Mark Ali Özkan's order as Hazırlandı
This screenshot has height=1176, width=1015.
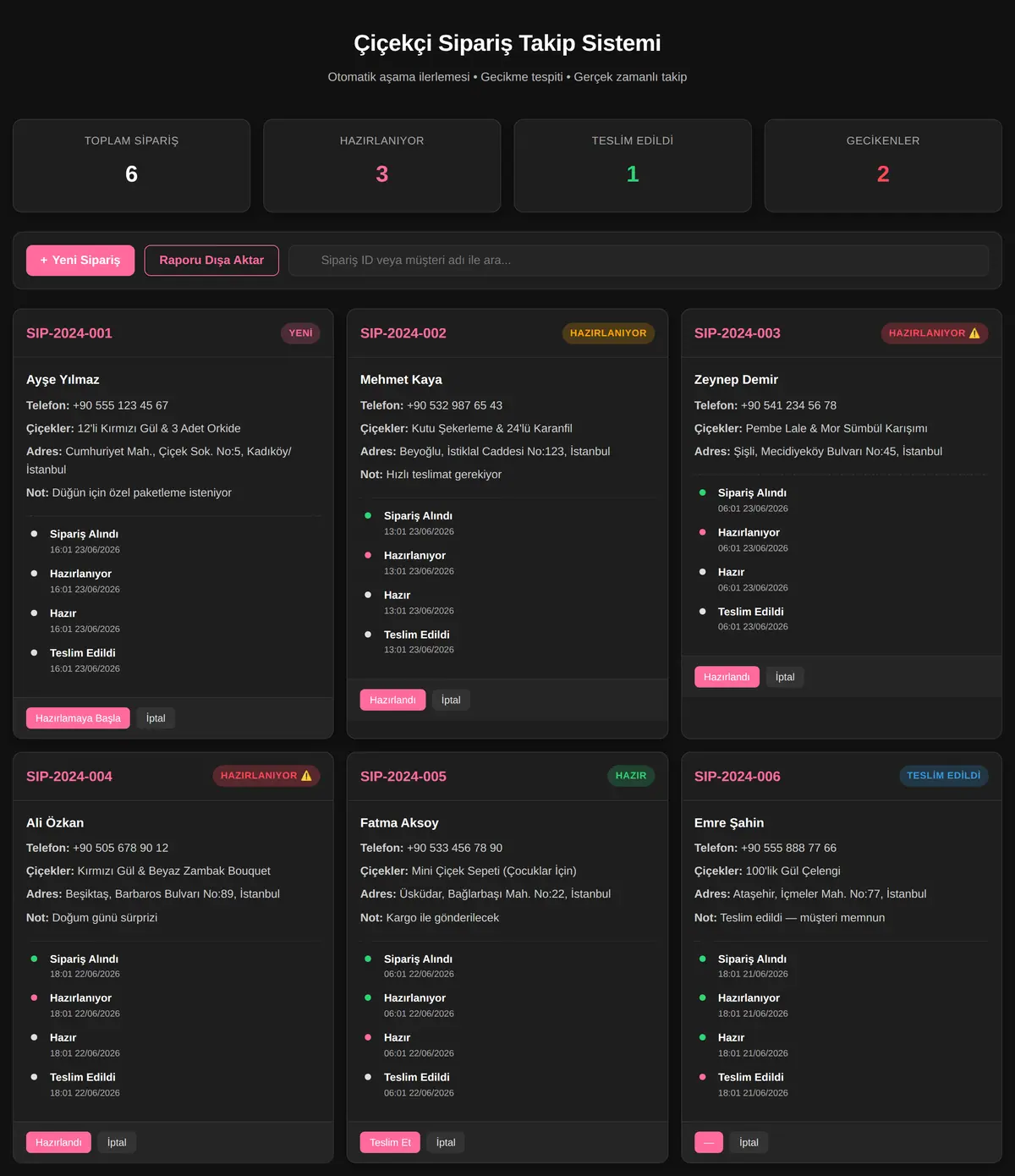click(x=58, y=1142)
